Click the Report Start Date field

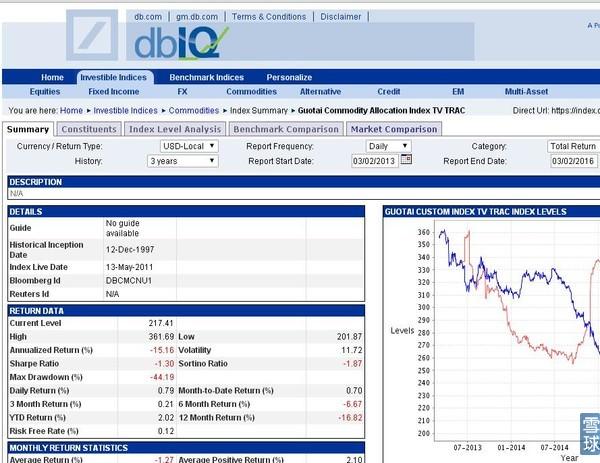[x=375, y=161]
